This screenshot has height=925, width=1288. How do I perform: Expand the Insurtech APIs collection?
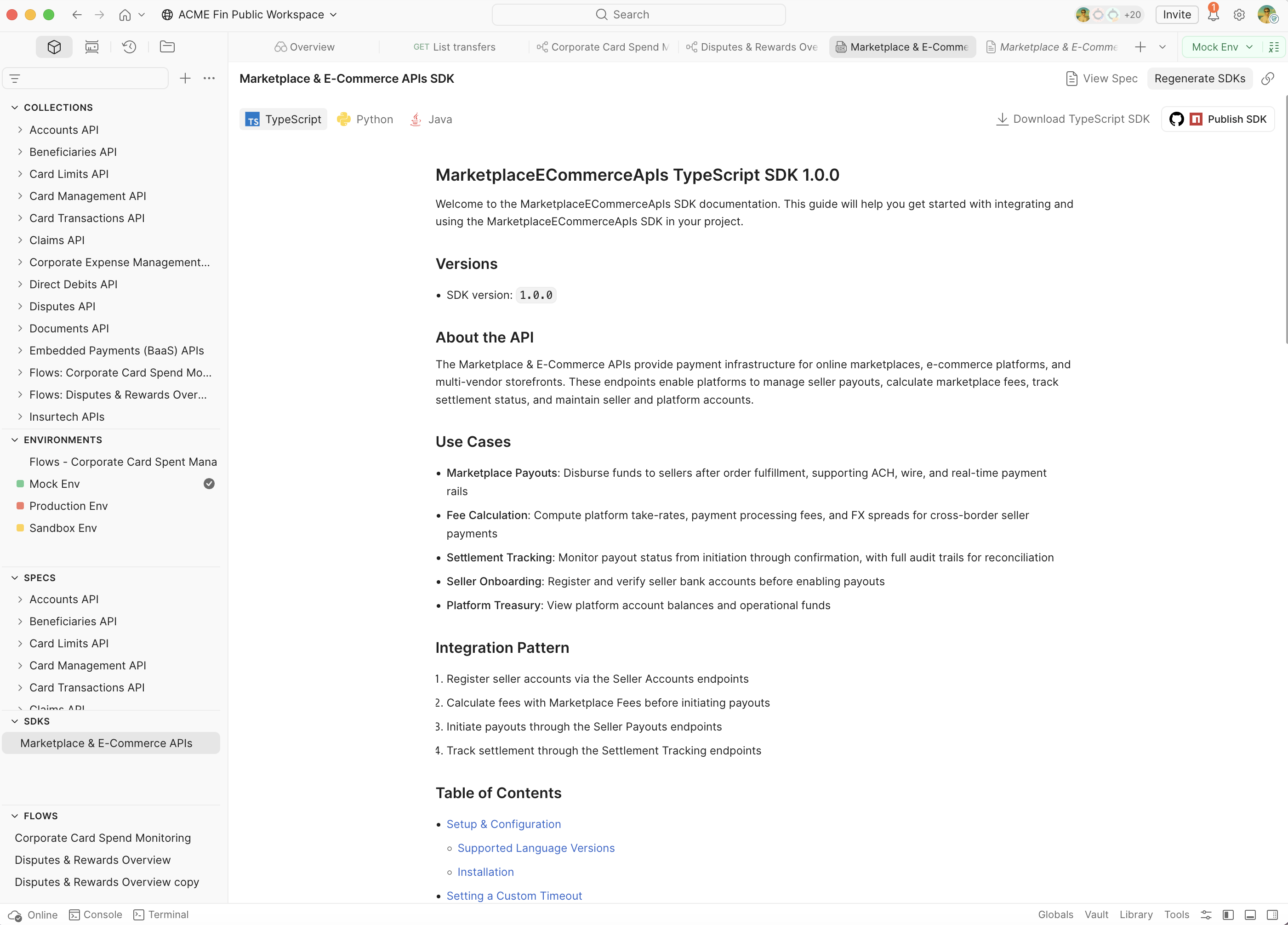tap(20, 417)
